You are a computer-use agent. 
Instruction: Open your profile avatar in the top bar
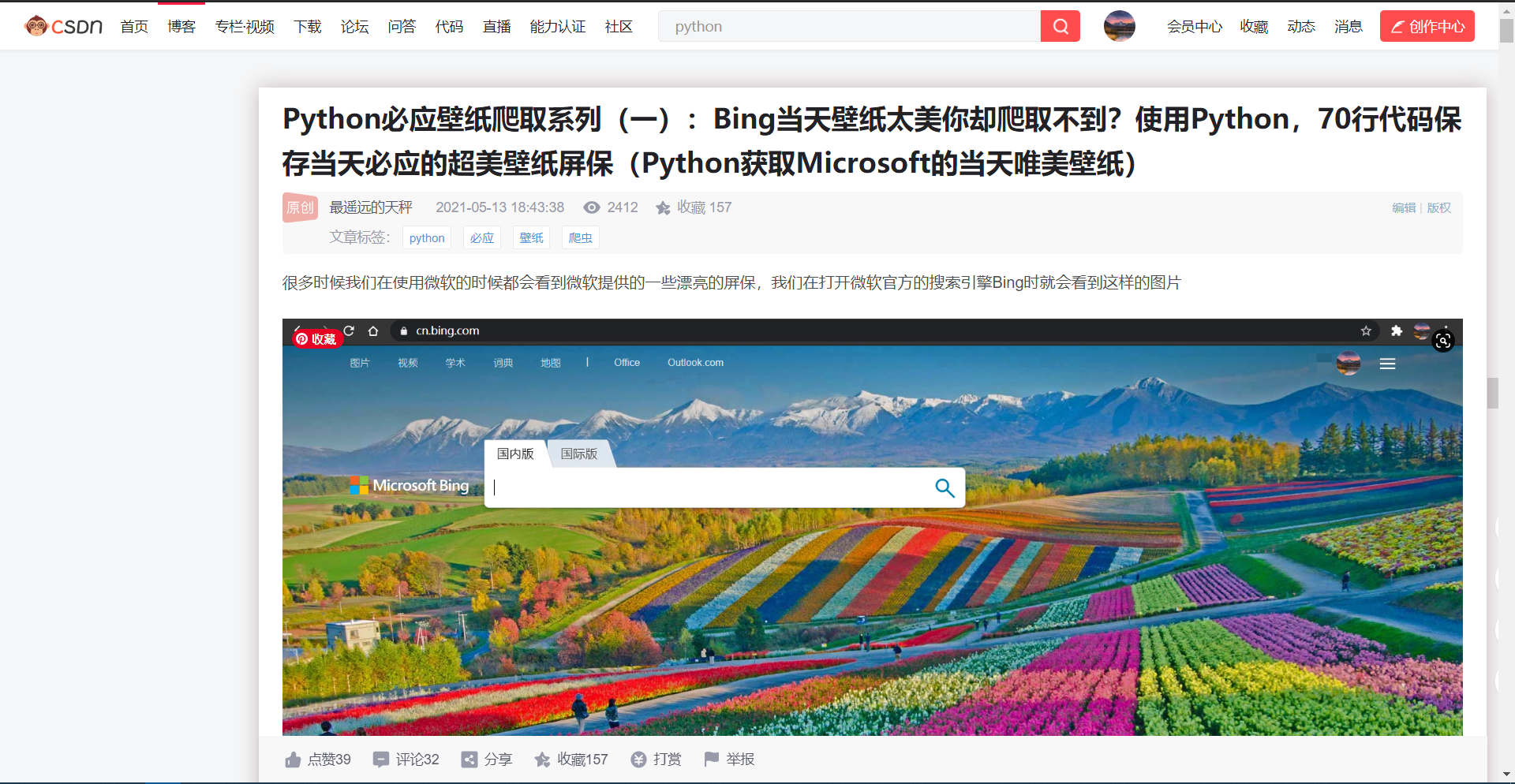[1119, 26]
